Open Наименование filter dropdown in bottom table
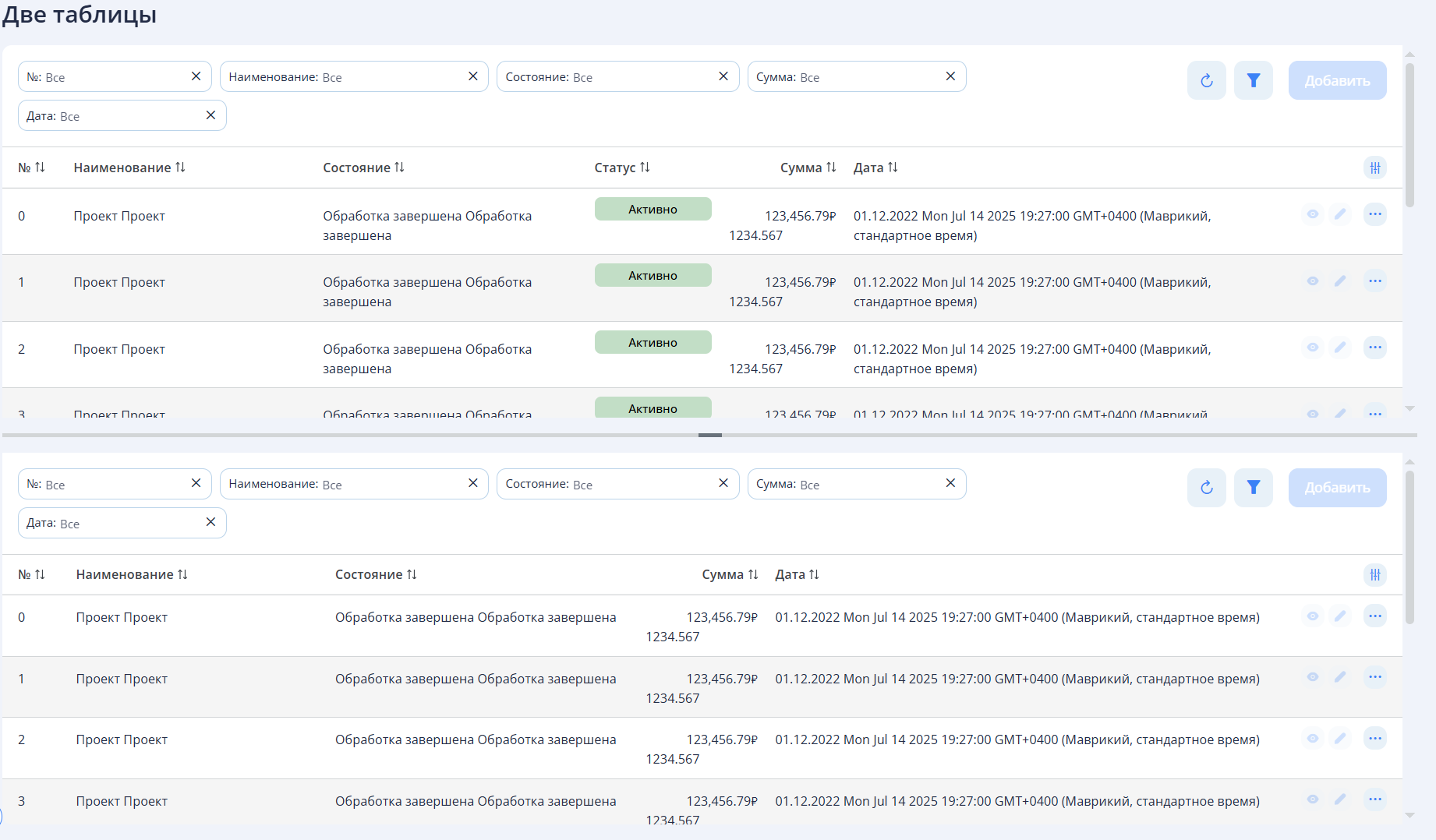The image size is (1436, 840). pyautogui.click(x=354, y=484)
